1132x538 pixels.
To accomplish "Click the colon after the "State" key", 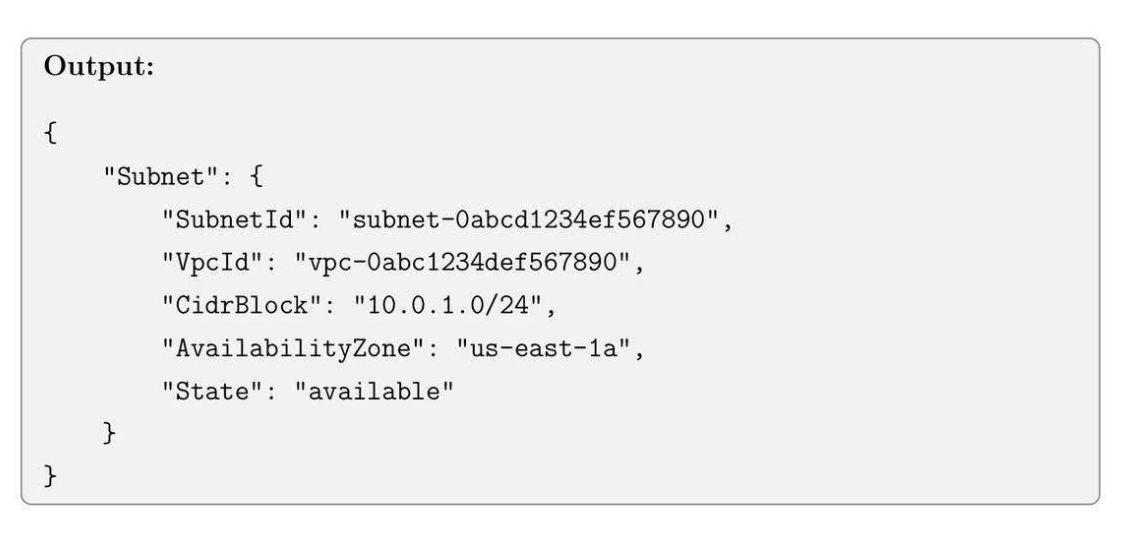I will (x=250, y=390).
